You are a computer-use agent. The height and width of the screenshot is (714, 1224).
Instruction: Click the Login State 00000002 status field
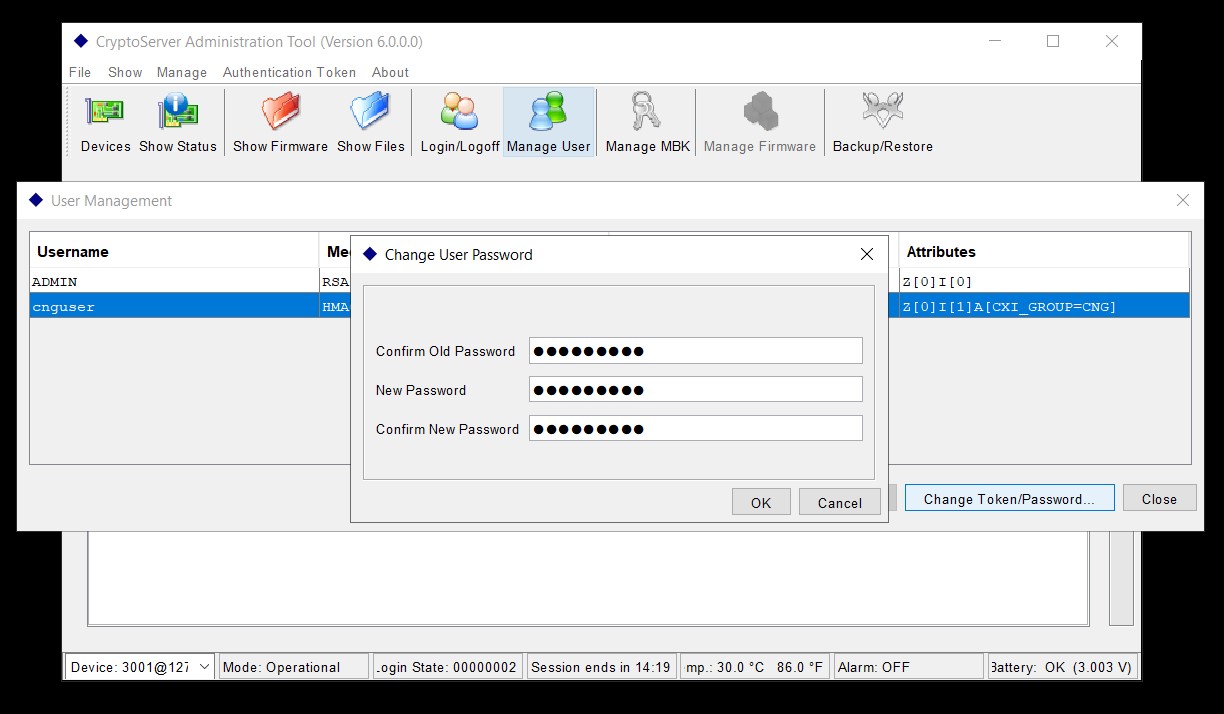447,667
